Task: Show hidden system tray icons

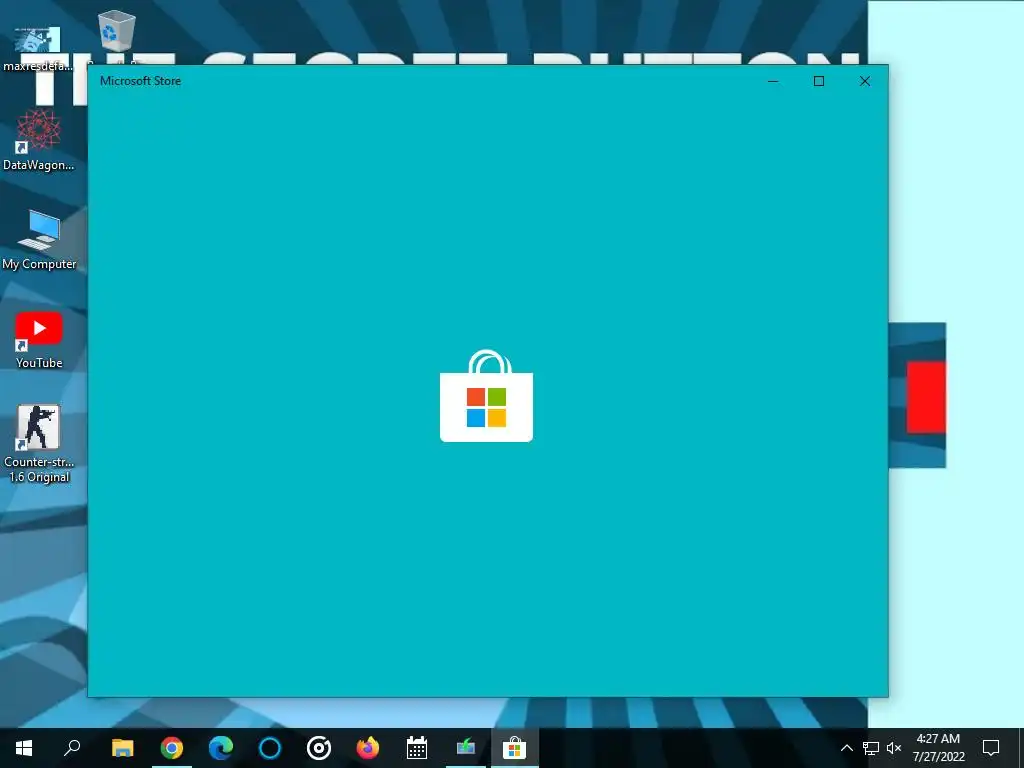Action: point(846,748)
